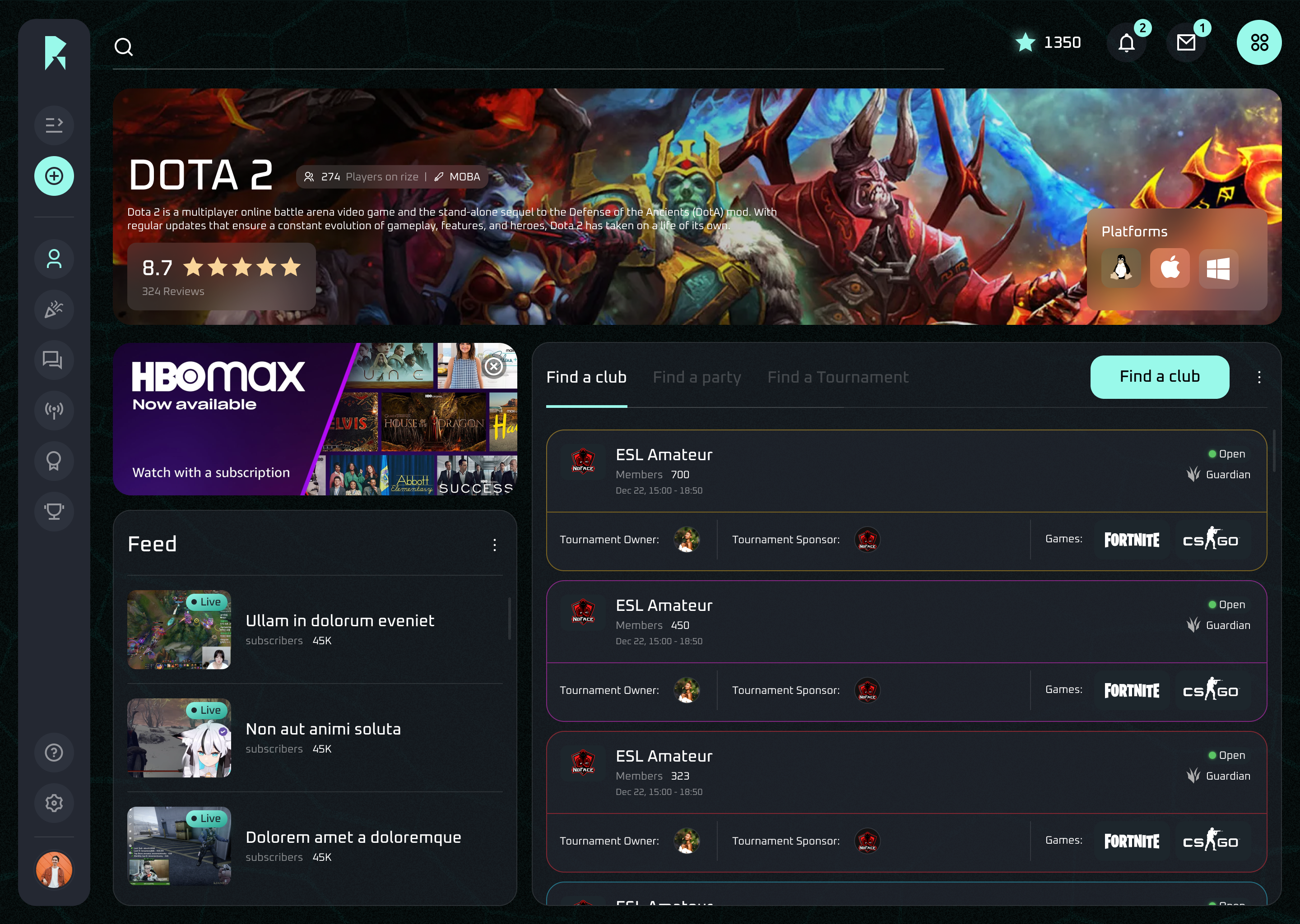Image resolution: width=1300 pixels, height=924 pixels.
Task: Click the search magnifier icon
Action: point(124,46)
